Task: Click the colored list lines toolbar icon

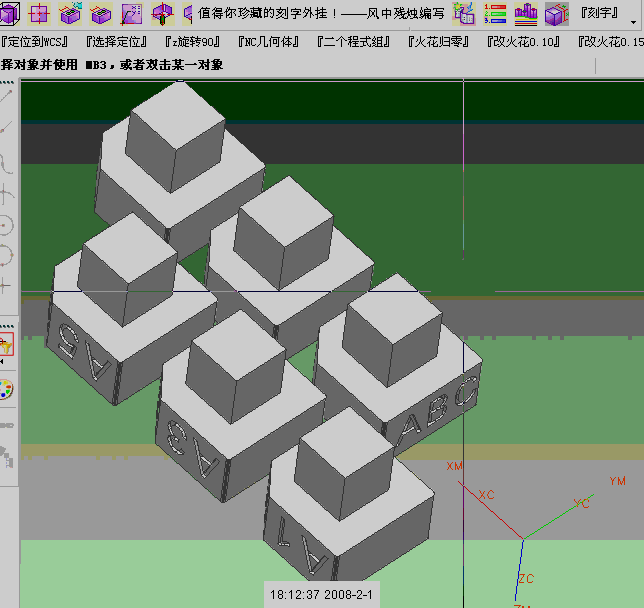Action: click(495, 14)
